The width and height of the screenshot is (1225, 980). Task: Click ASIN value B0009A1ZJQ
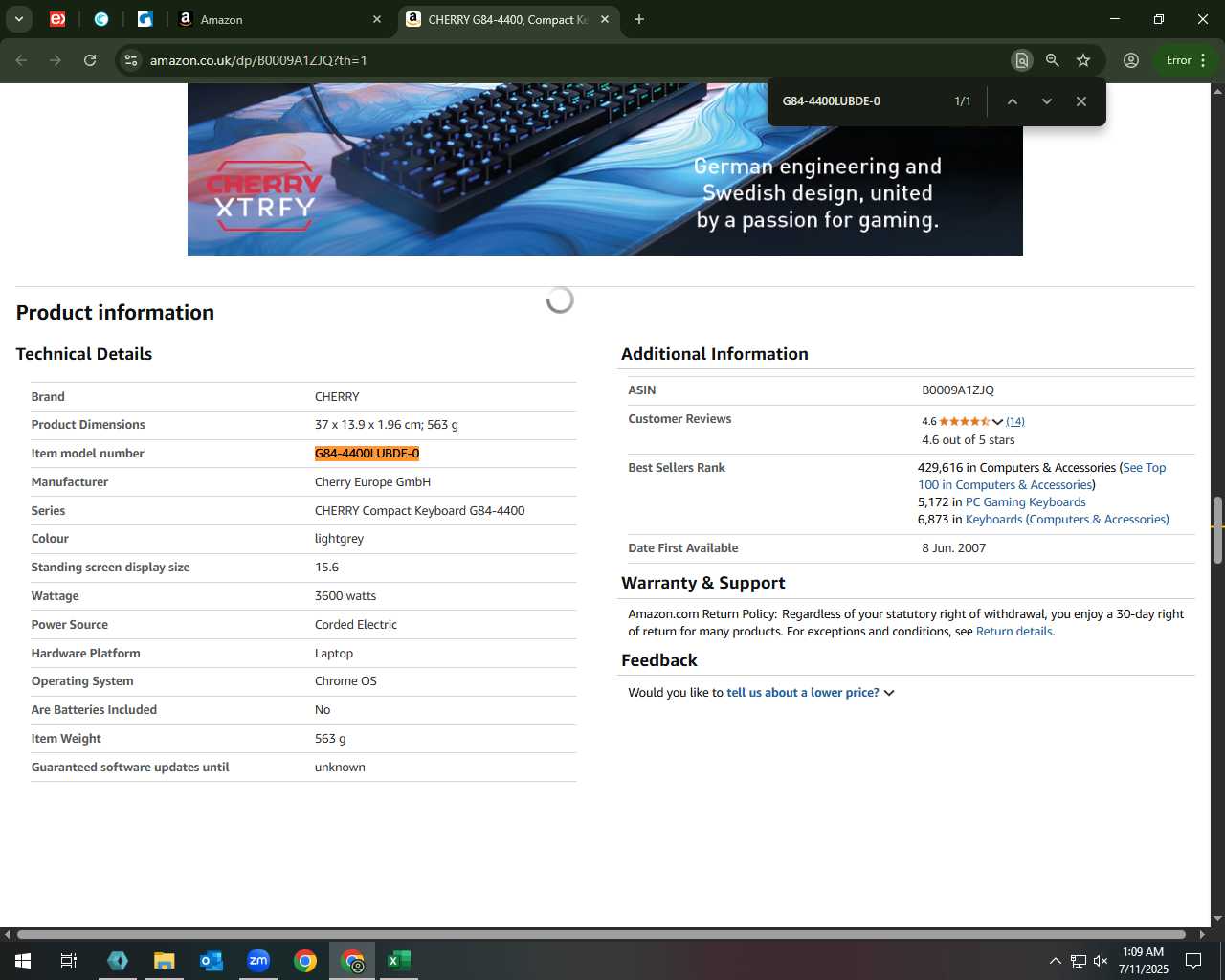tap(958, 390)
